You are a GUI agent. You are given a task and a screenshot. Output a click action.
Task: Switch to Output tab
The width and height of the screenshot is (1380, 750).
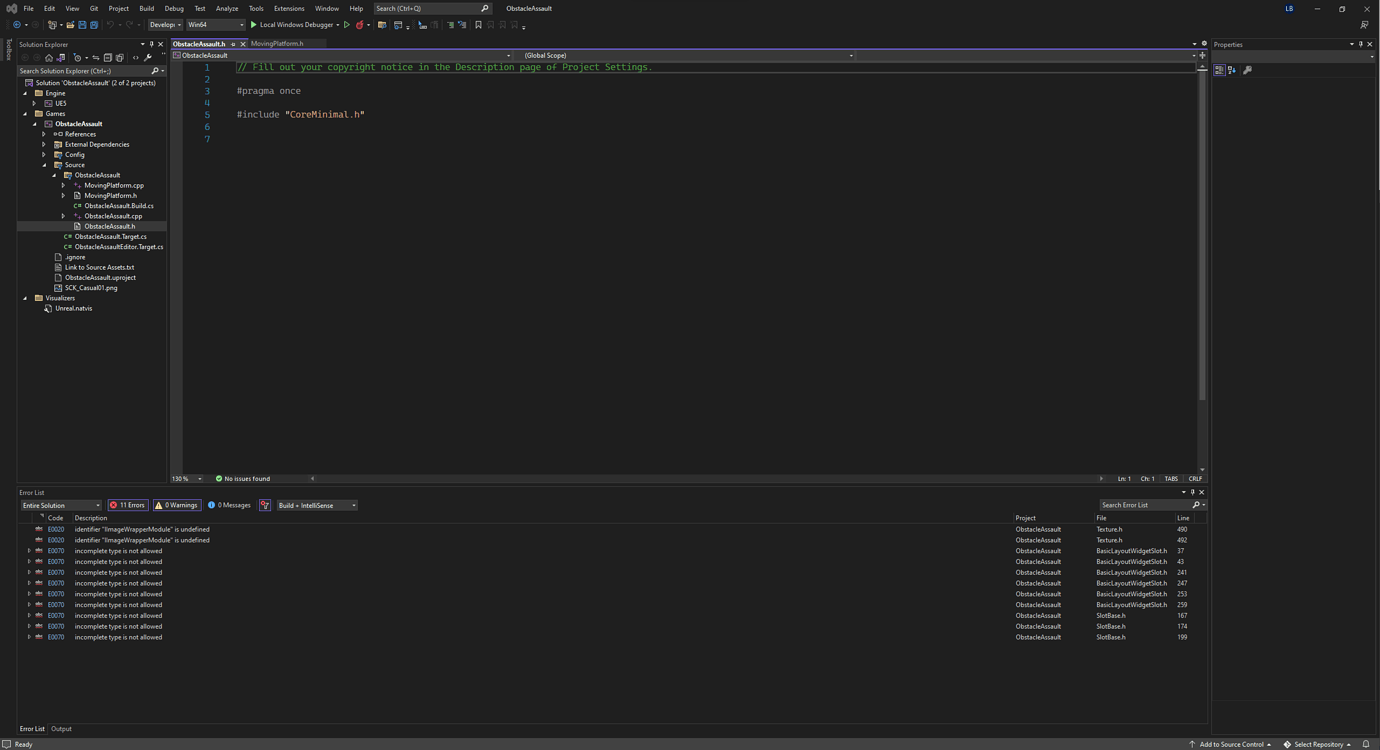61,729
